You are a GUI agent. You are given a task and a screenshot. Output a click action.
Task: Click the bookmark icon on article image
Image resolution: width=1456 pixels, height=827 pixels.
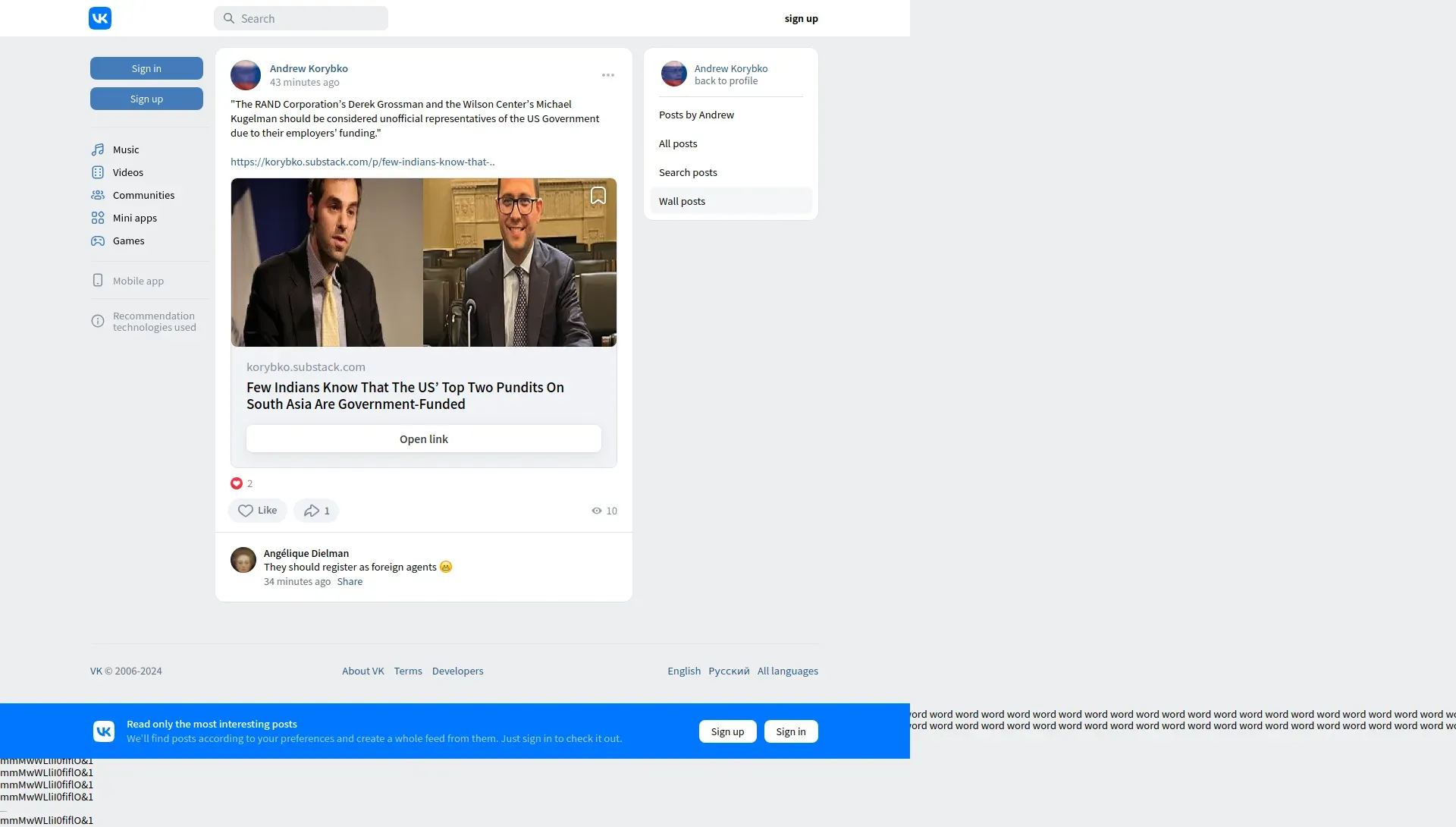598,196
